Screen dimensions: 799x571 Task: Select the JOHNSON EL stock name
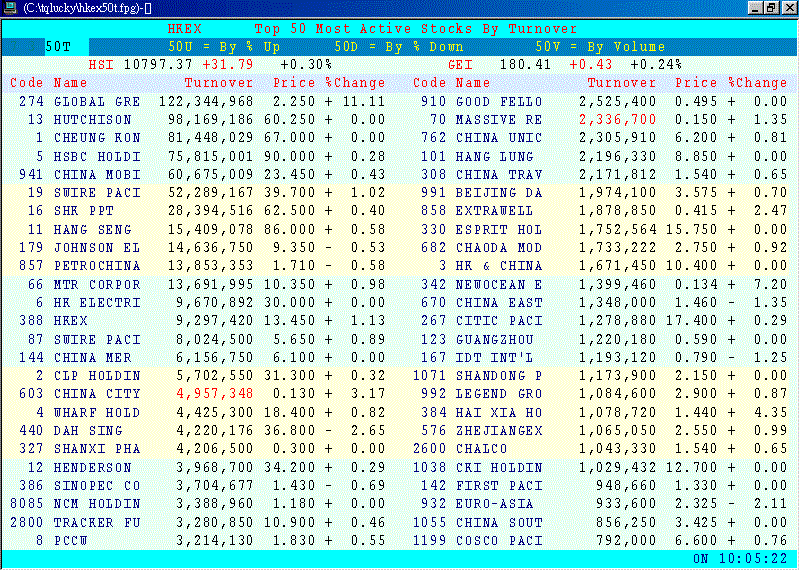[97, 248]
